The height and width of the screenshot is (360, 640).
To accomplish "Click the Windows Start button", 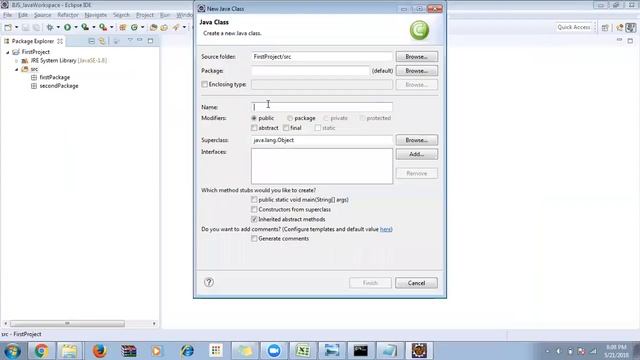I will [12, 351].
